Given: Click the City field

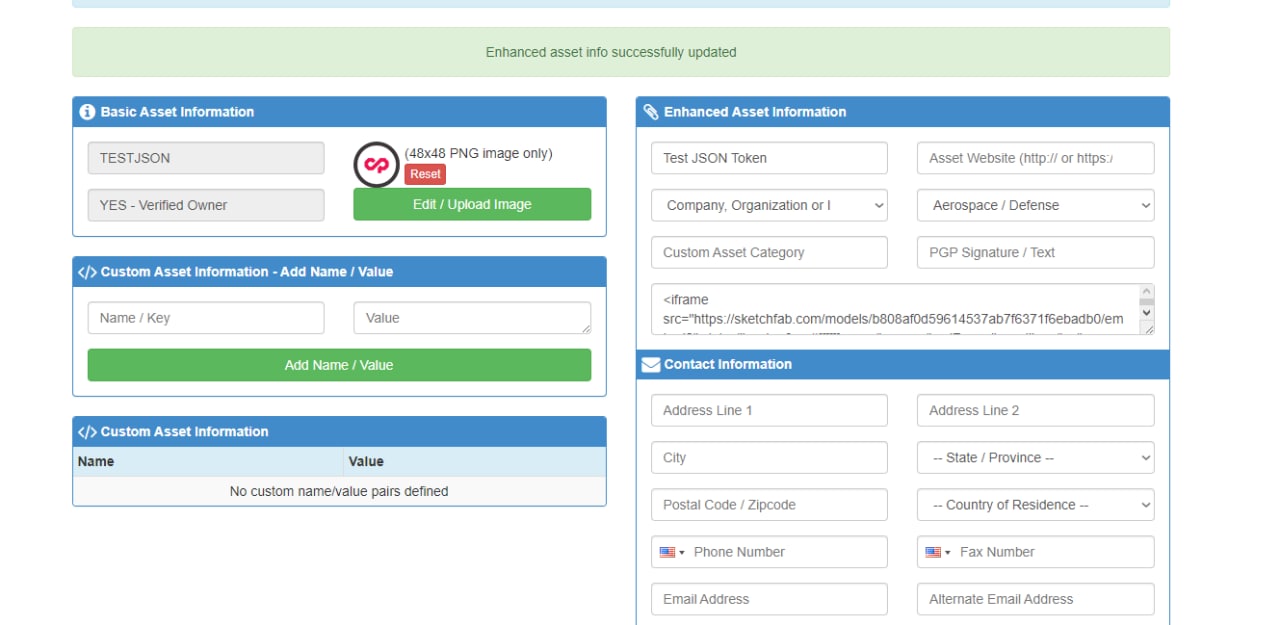Looking at the screenshot, I should [769, 457].
